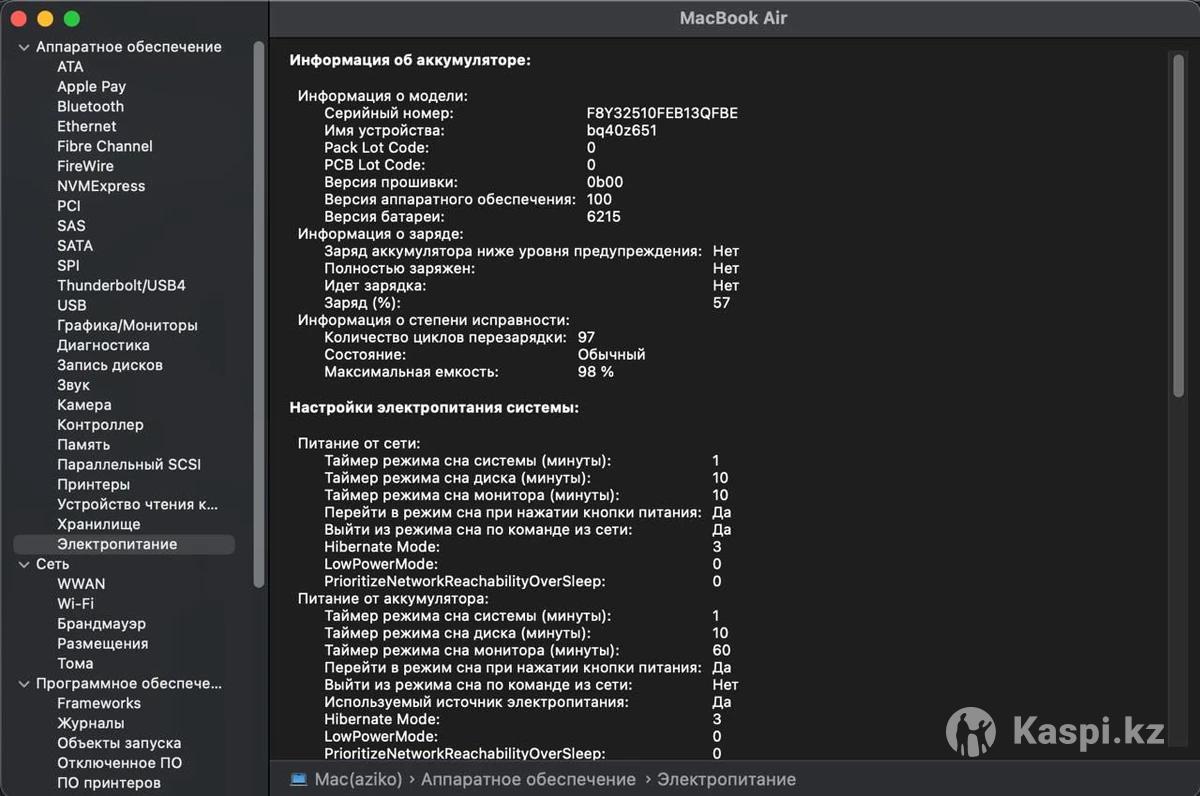Click the yellow minimize window button
This screenshot has height=796, width=1200.
point(45,19)
